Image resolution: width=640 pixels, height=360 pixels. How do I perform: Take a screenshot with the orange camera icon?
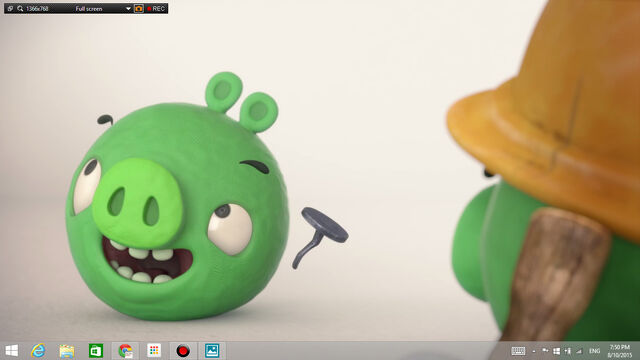tap(139, 9)
